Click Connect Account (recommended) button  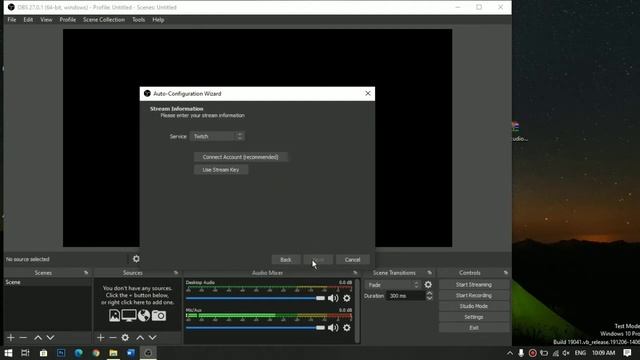coord(240,157)
